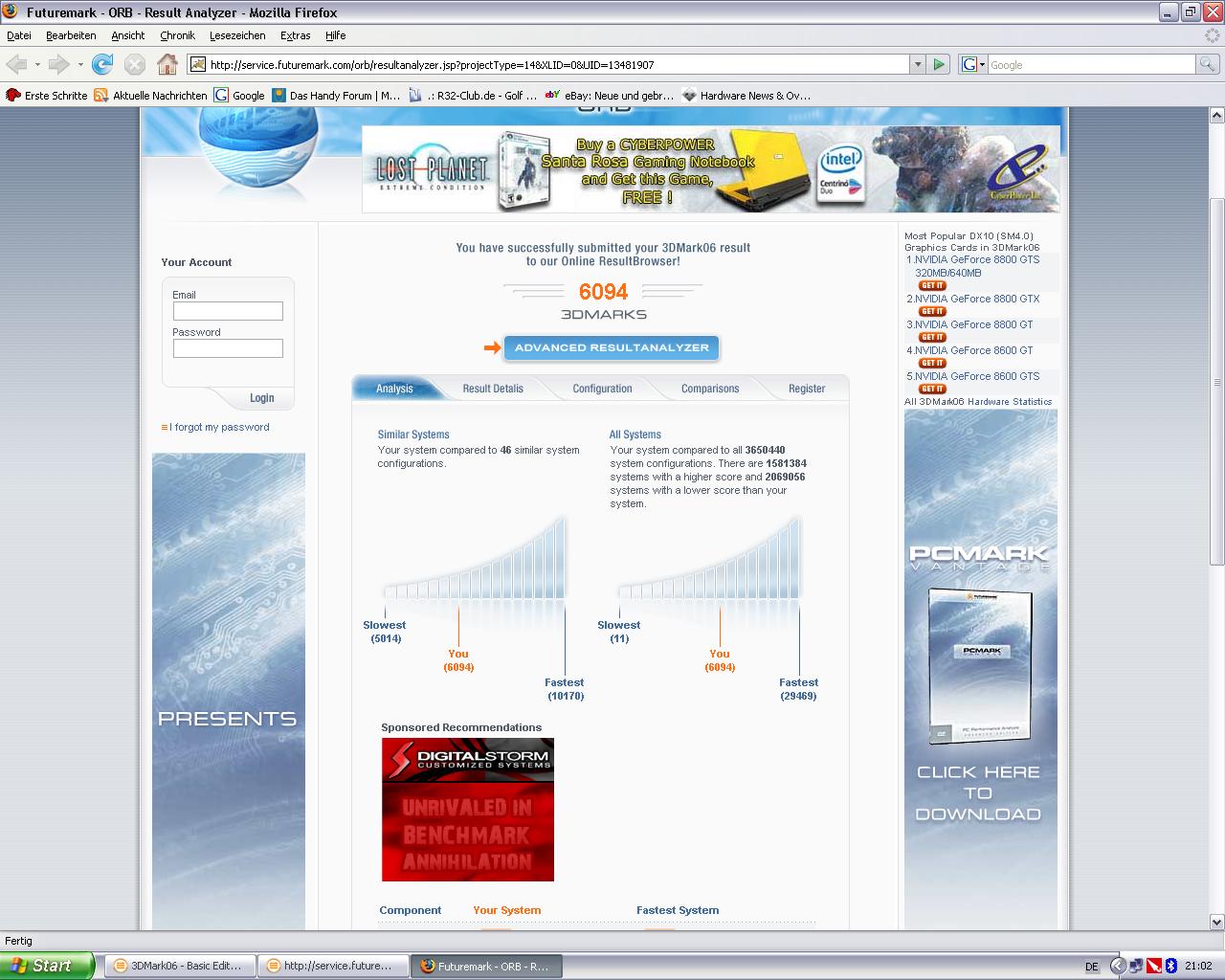Follow the I forgot my password link
Screen dimensions: 1225x980
[x=219, y=427]
